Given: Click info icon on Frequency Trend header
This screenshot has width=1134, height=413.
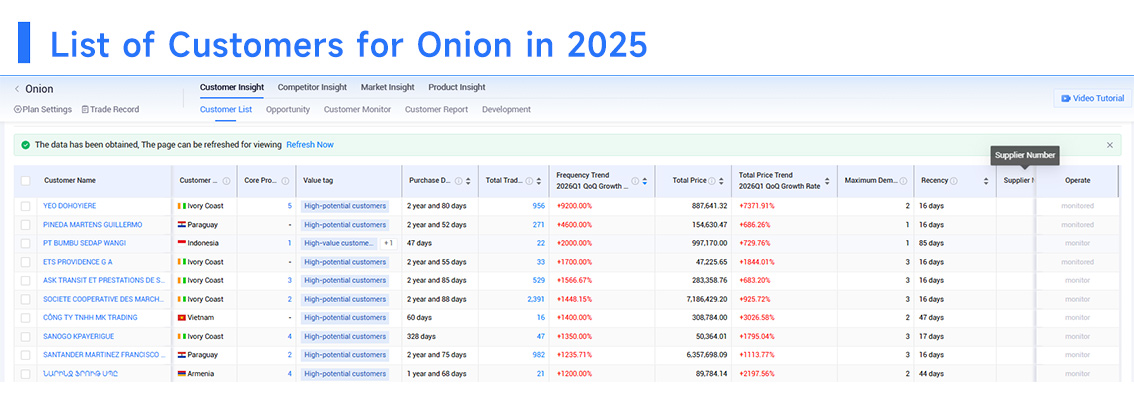Looking at the screenshot, I should coord(635,181).
